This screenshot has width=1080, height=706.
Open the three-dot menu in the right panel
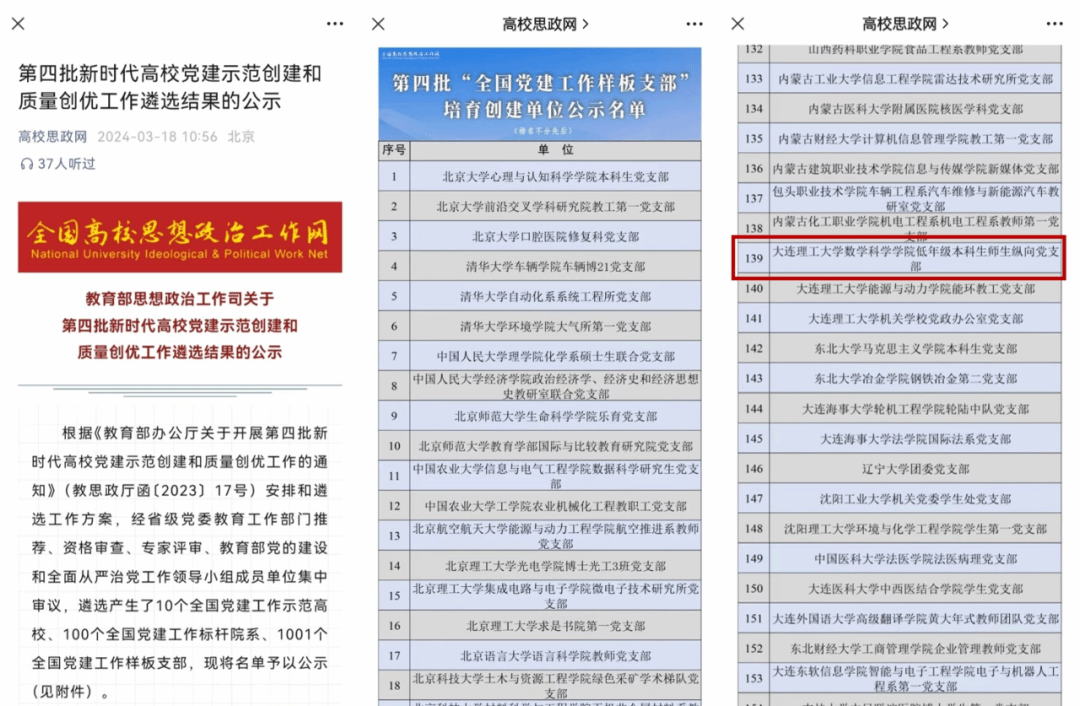(1054, 24)
